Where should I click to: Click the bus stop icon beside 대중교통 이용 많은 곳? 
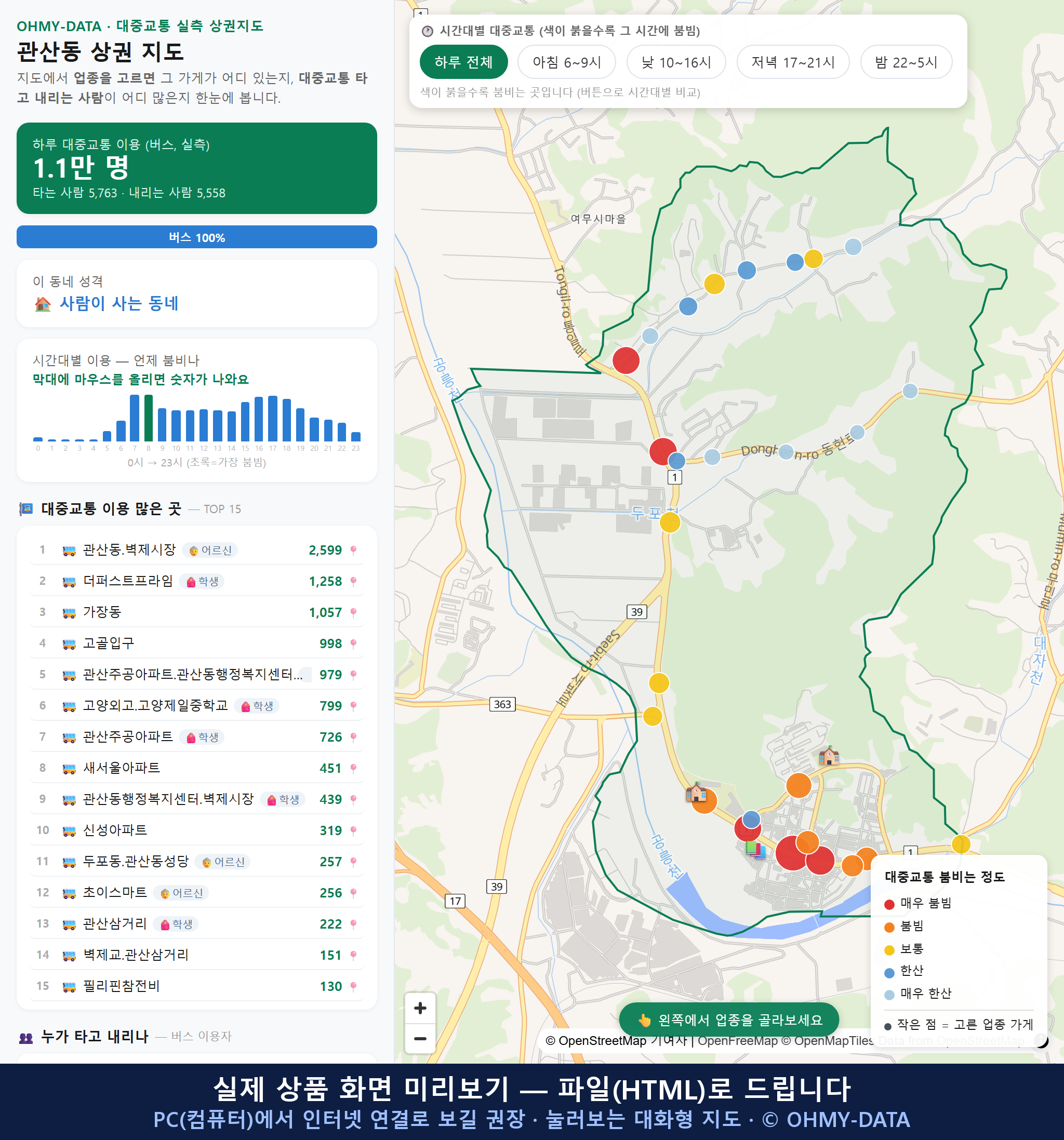pyautogui.click(x=26, y=508)
